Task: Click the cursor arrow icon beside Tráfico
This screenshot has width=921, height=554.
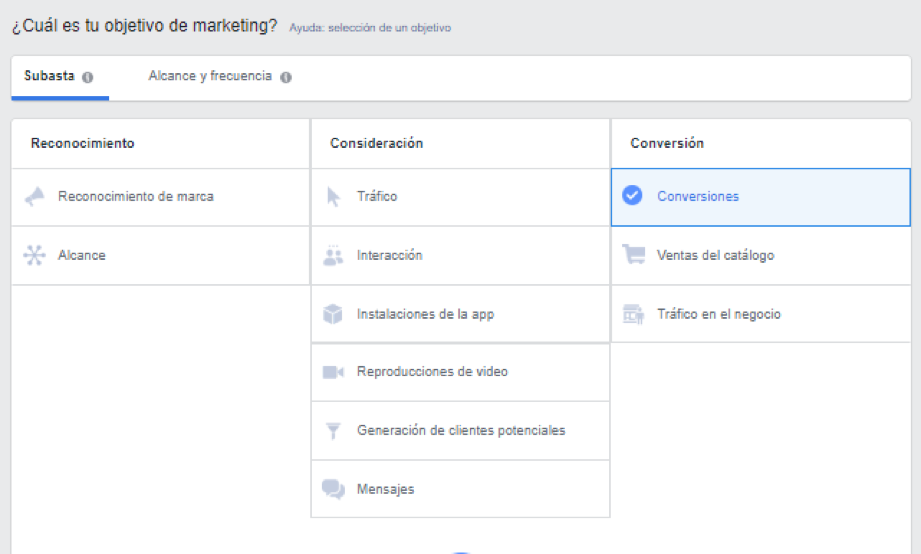Action: pos(333,197)
